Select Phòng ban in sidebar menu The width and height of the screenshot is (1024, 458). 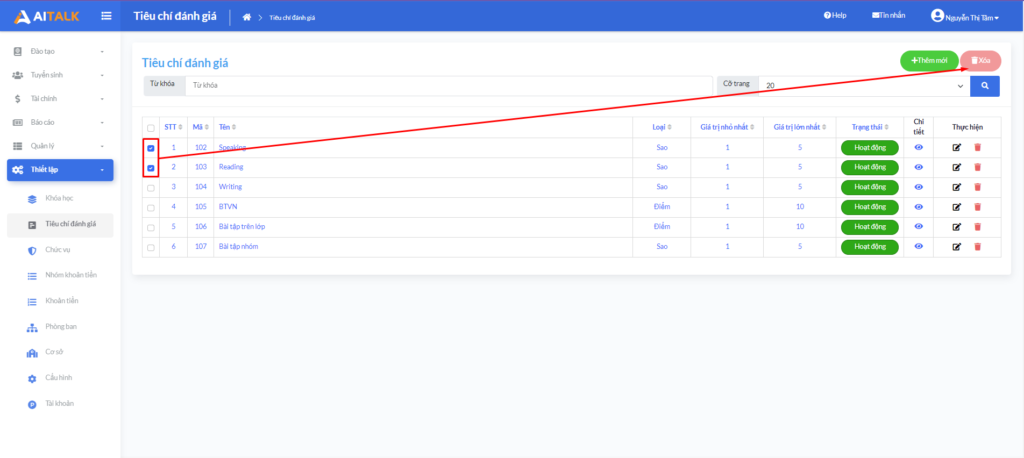(x=61, y=326)
